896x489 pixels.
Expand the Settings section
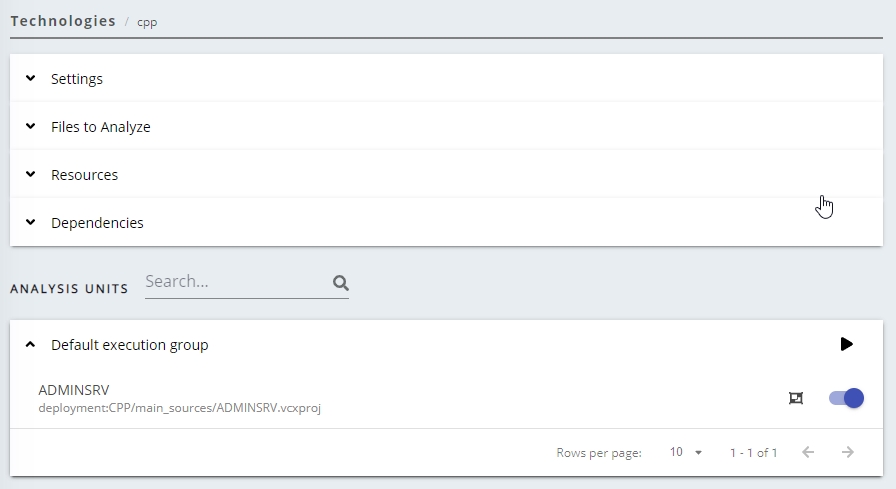(x=31, y=78)
